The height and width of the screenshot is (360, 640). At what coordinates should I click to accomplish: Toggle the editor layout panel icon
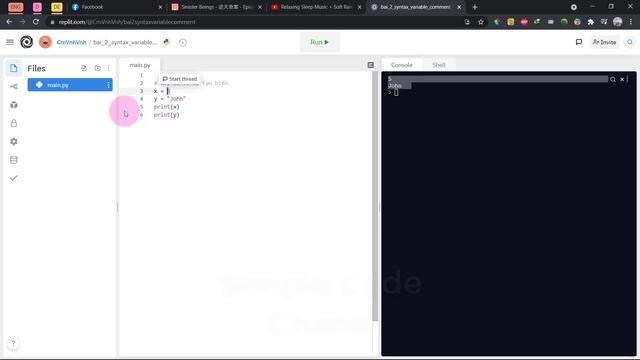tap(371, 65)
